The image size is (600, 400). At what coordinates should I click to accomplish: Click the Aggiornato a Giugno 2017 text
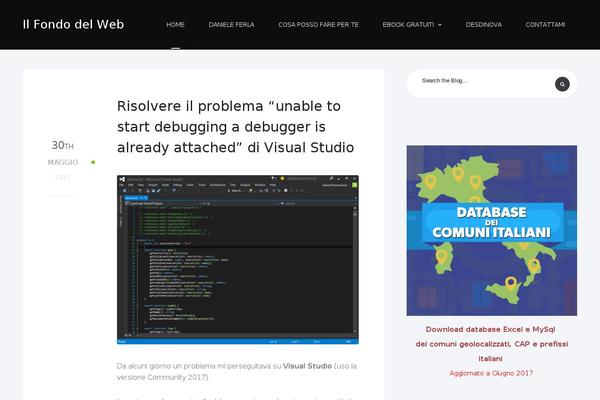(491, 373)
